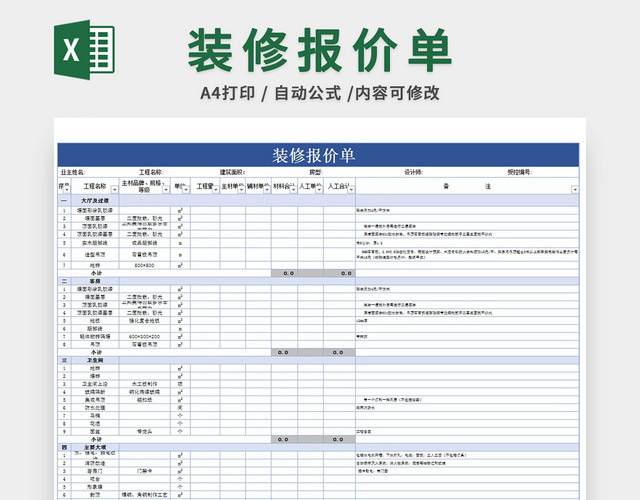The height and width of the screenshot is (500, 640).
Task: Open the 人工合计 column filter dropdown
Action: (x=351, y=190)
